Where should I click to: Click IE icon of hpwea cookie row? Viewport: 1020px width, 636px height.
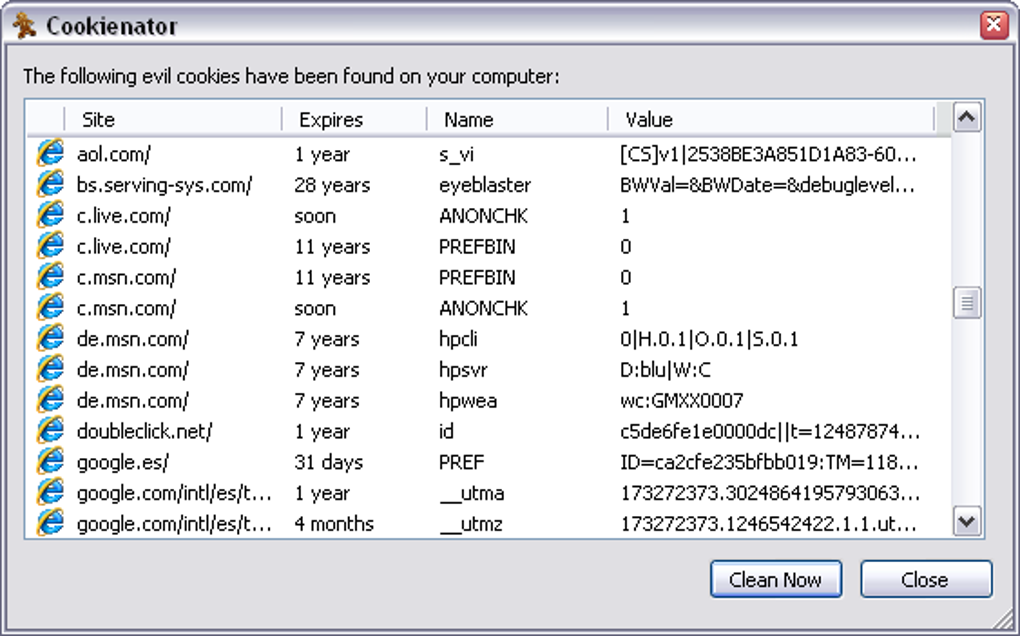pos(50,400)
